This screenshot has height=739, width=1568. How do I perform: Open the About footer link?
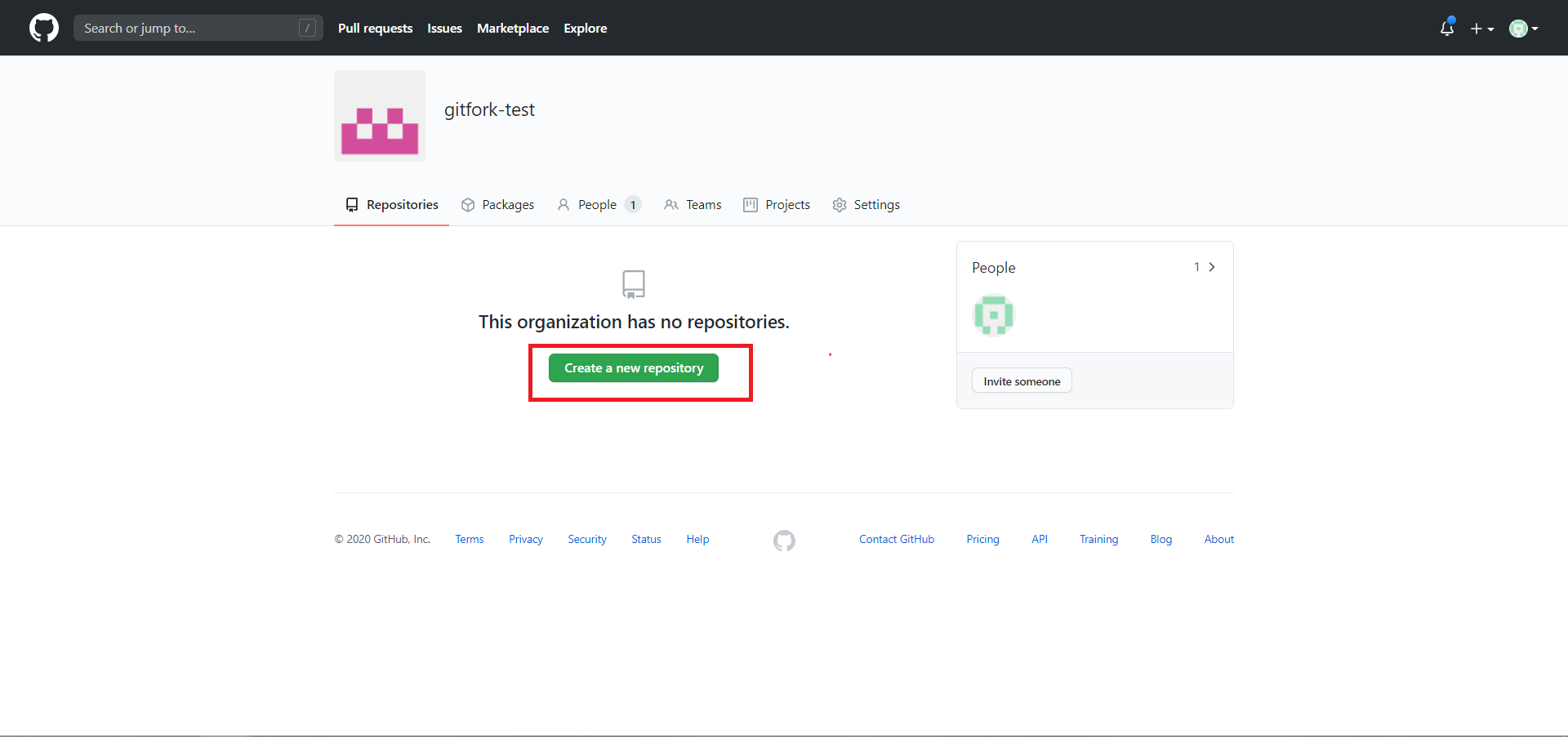point(1219,540)
